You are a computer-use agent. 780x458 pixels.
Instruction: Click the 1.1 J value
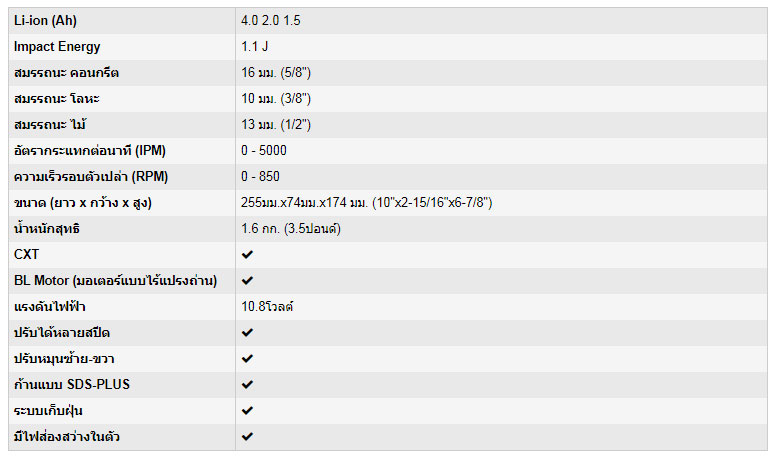tap(255, 47)
